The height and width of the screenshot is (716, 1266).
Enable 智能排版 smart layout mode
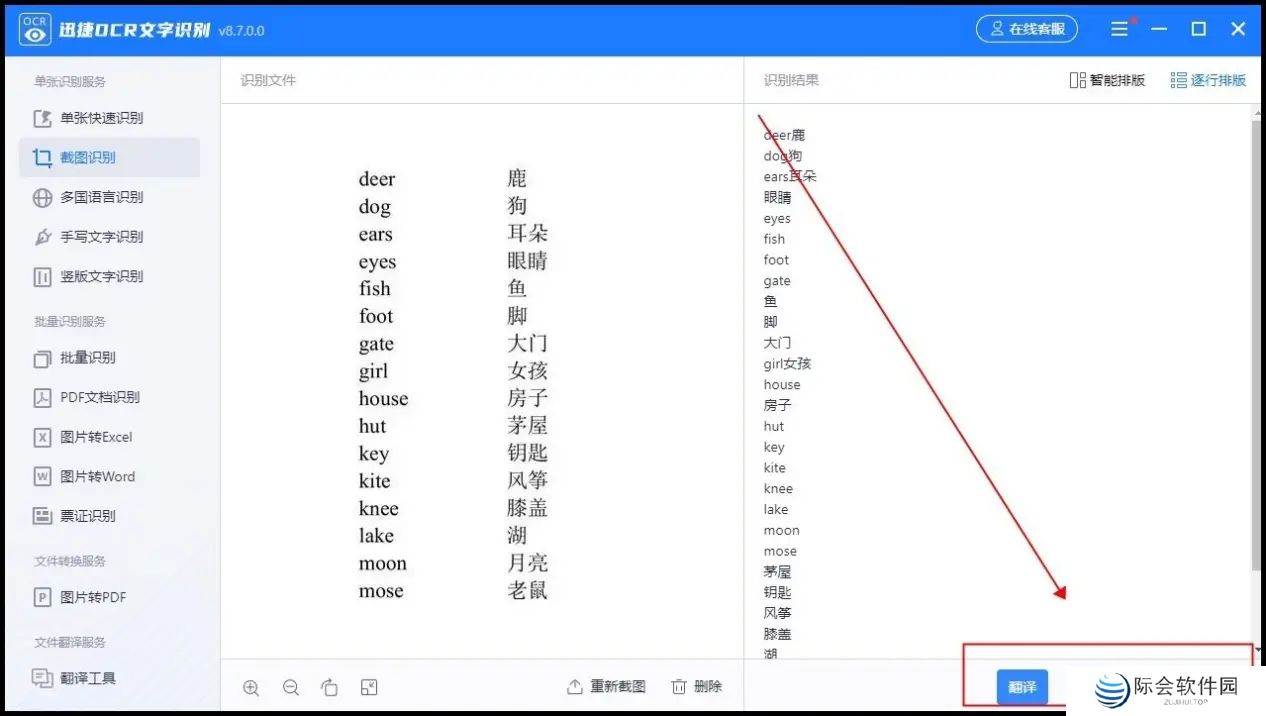tap(1106, 80)
